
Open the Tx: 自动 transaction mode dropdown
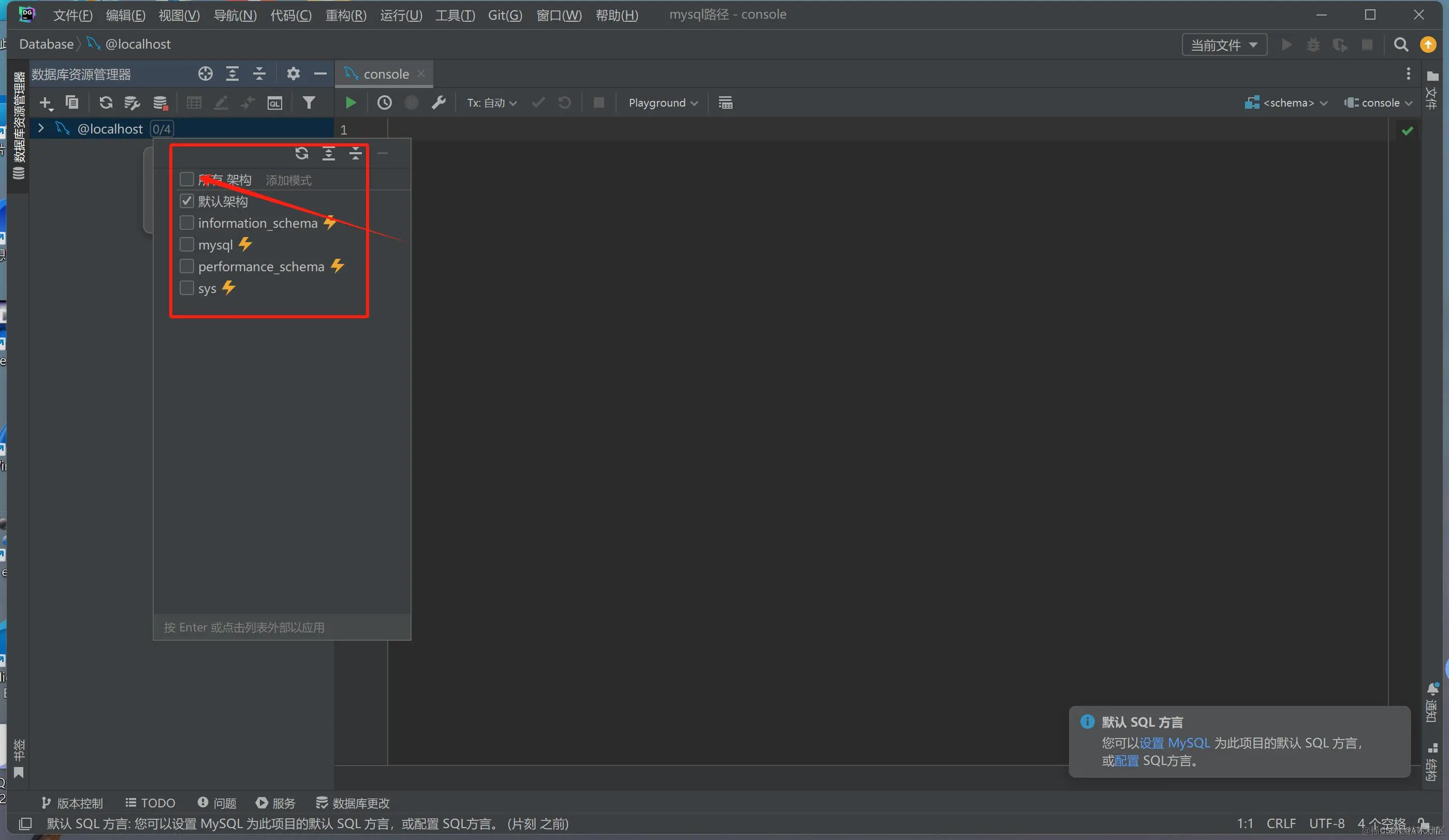click(492, 103)
